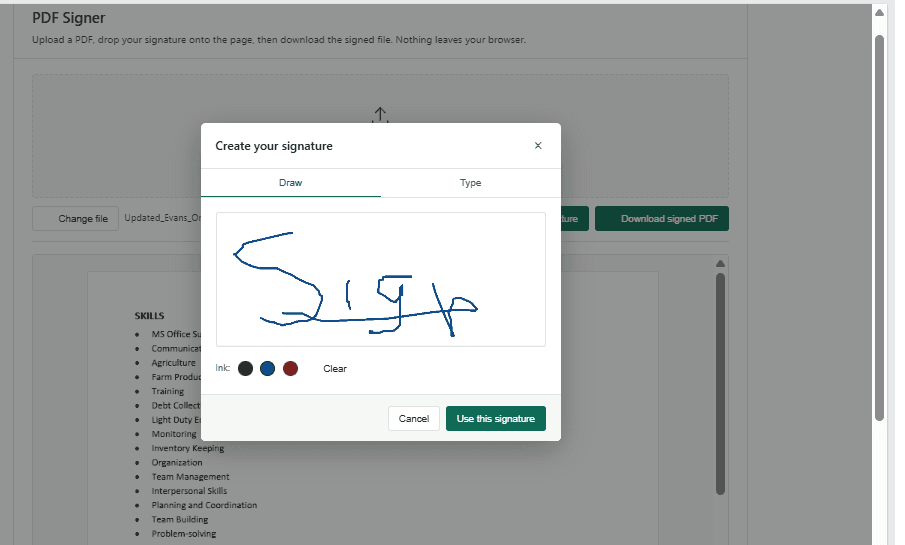Click the 'Create your signature' dialog title
Image resolution: width=905 pixels, height=545 pixels.
(274, 146)
